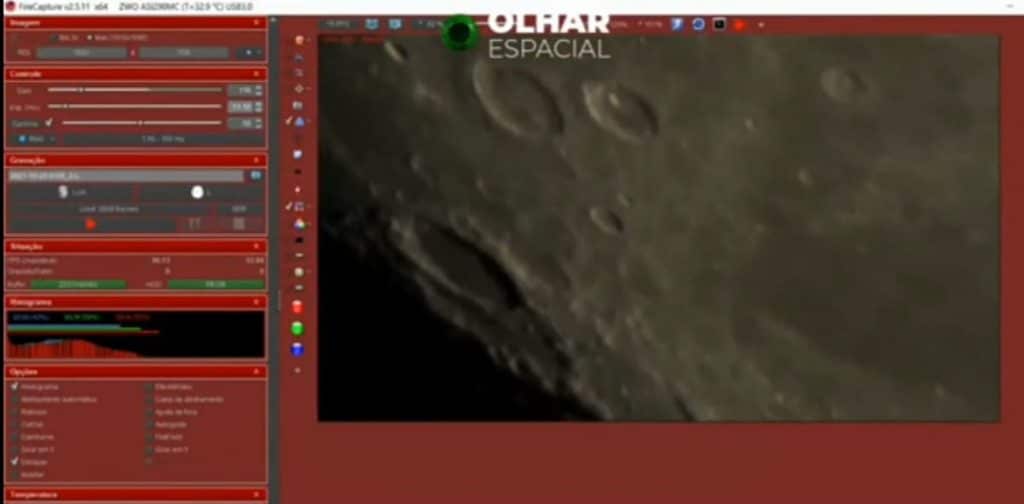Screen dimensions: 1024x504
Task: Click the green sphere filter icon
Action: [298, 328]
